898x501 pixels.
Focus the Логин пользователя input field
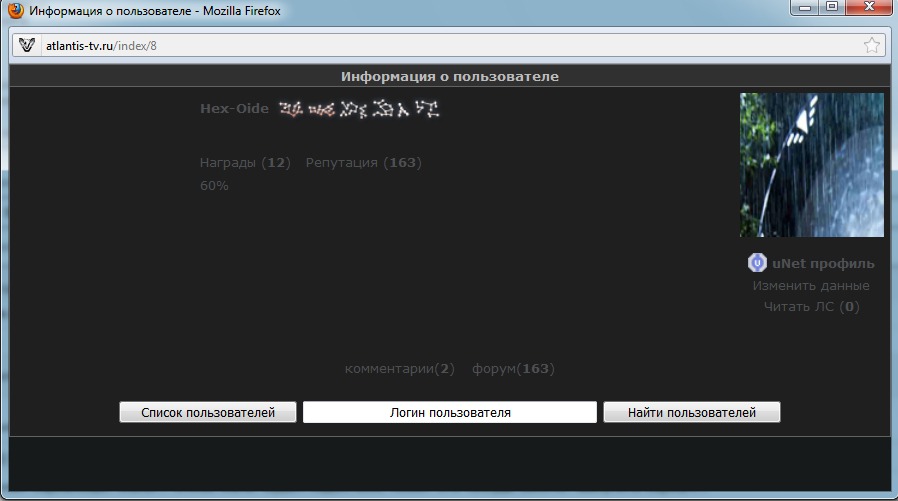[450, 412]
